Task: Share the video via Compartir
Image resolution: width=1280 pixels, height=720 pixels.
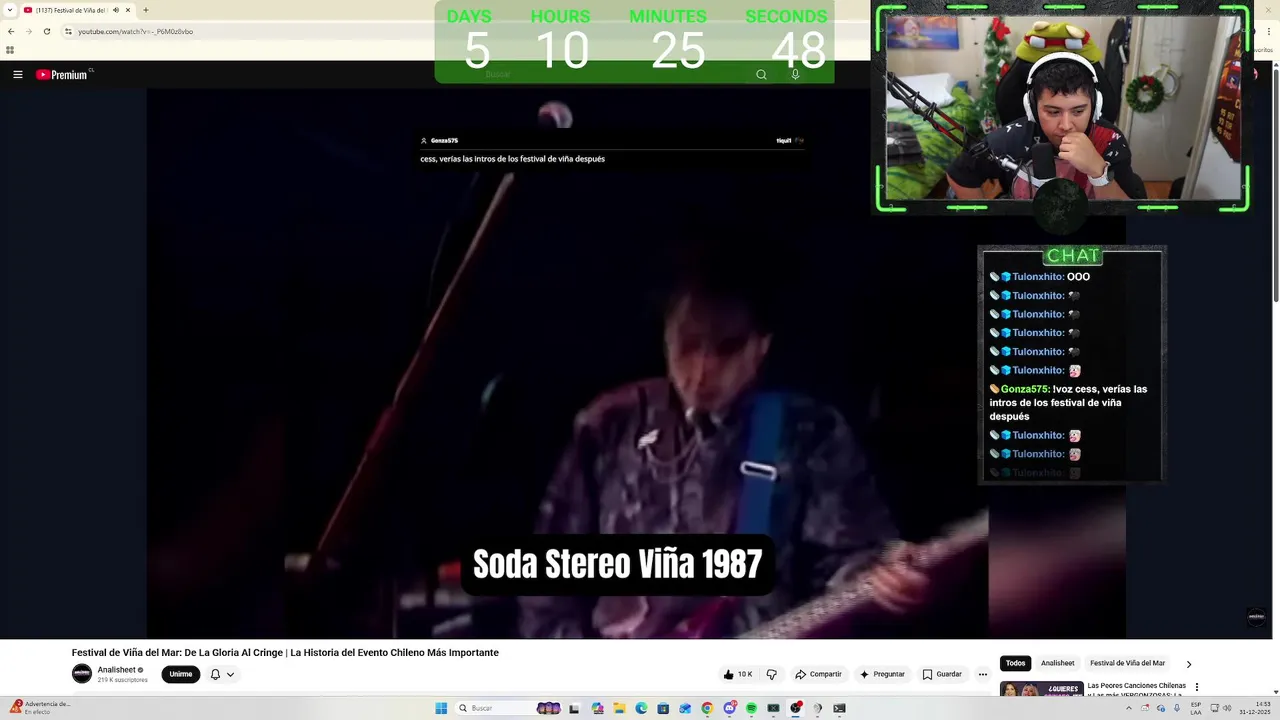Action: point(818,674)
